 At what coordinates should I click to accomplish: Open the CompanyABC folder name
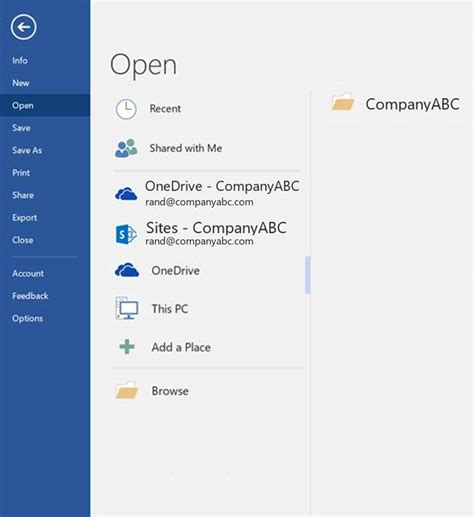[x=413, y=104]
